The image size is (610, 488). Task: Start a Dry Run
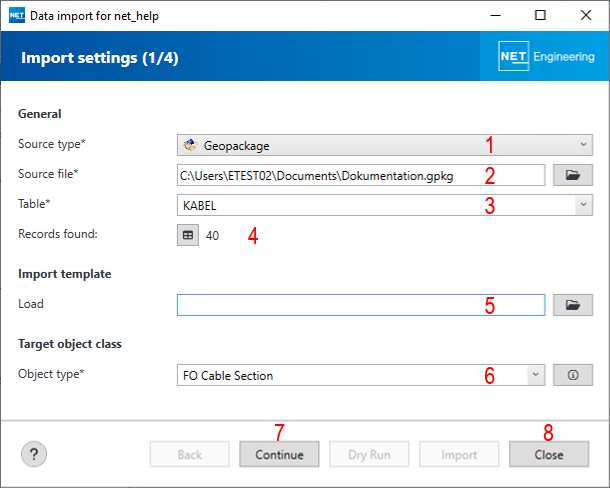pos(369,455)
